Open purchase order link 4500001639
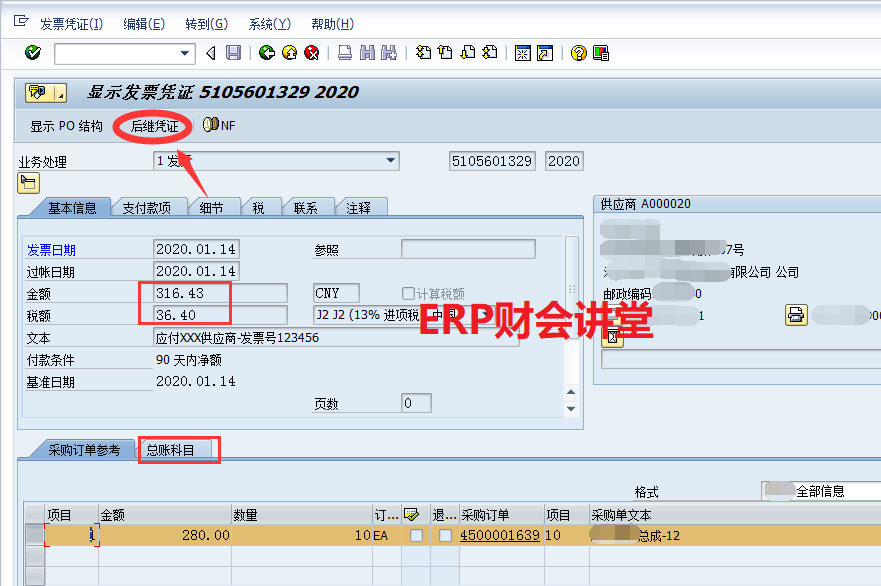This screenshot has height=586, width=881. [500, 535]
